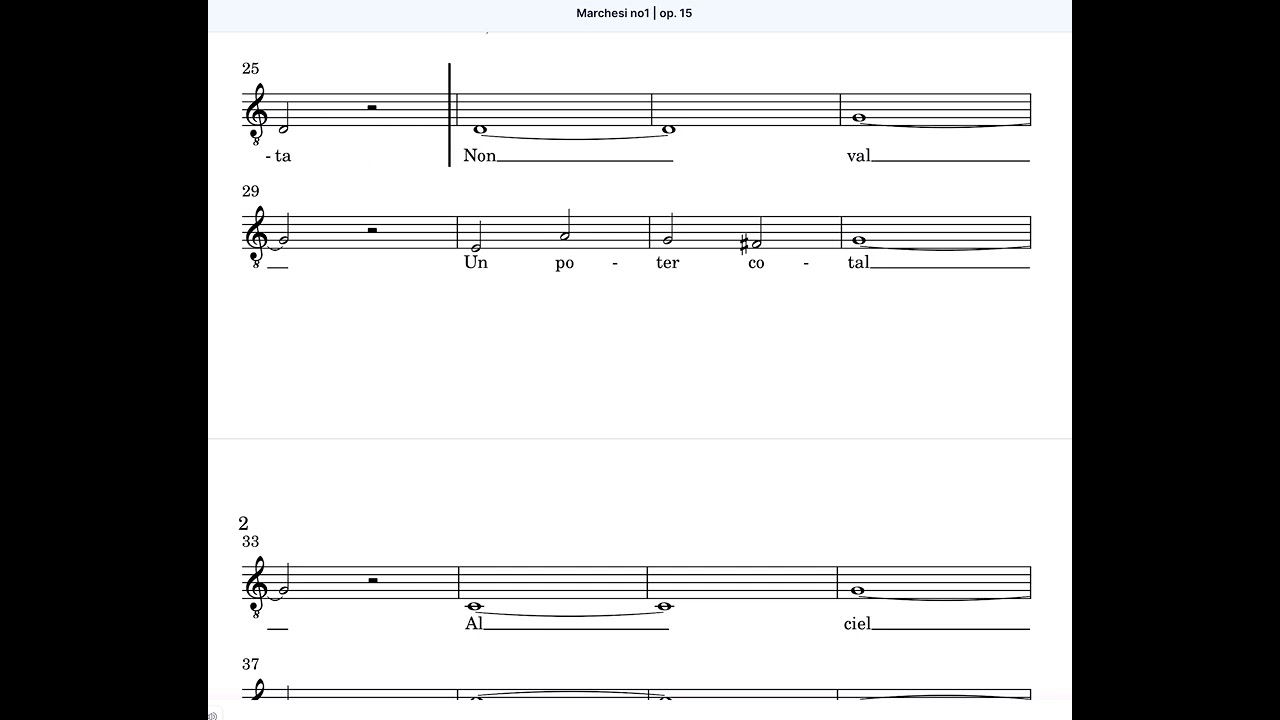This screenshot has width=1280, height=720.
Task: Select the lyric 'po'
Action: click(x=565, y=264)
